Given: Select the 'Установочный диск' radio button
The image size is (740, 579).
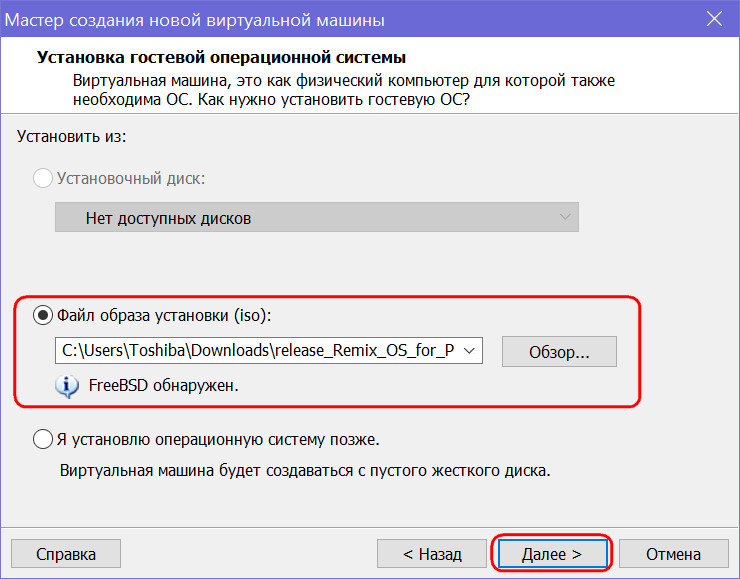Looking at the screenshot, I should [43, 178].
